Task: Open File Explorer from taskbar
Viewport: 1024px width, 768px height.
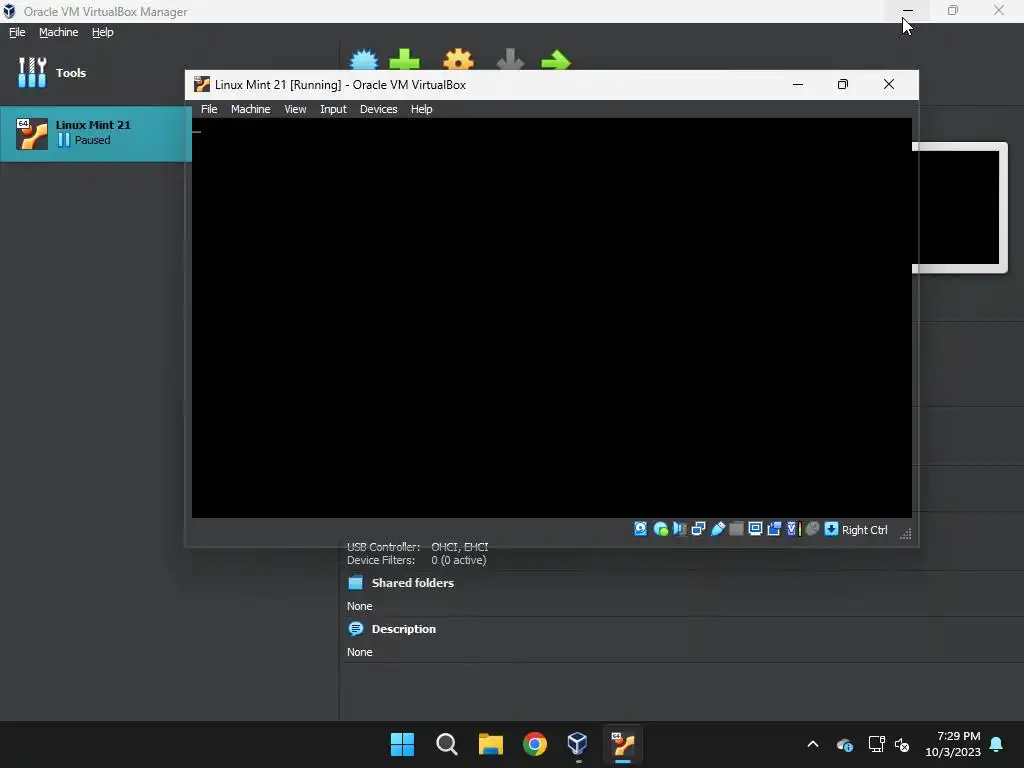Action: click(x=490, y=744)
